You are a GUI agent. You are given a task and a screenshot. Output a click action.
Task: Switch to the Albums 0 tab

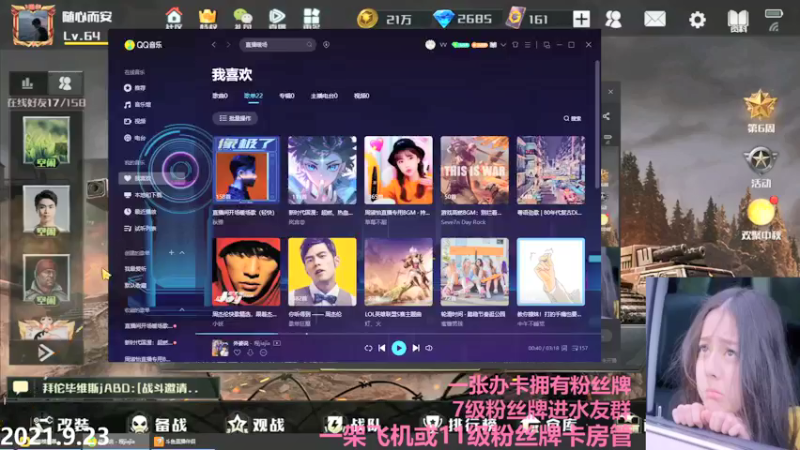click(x=287, y=95)
